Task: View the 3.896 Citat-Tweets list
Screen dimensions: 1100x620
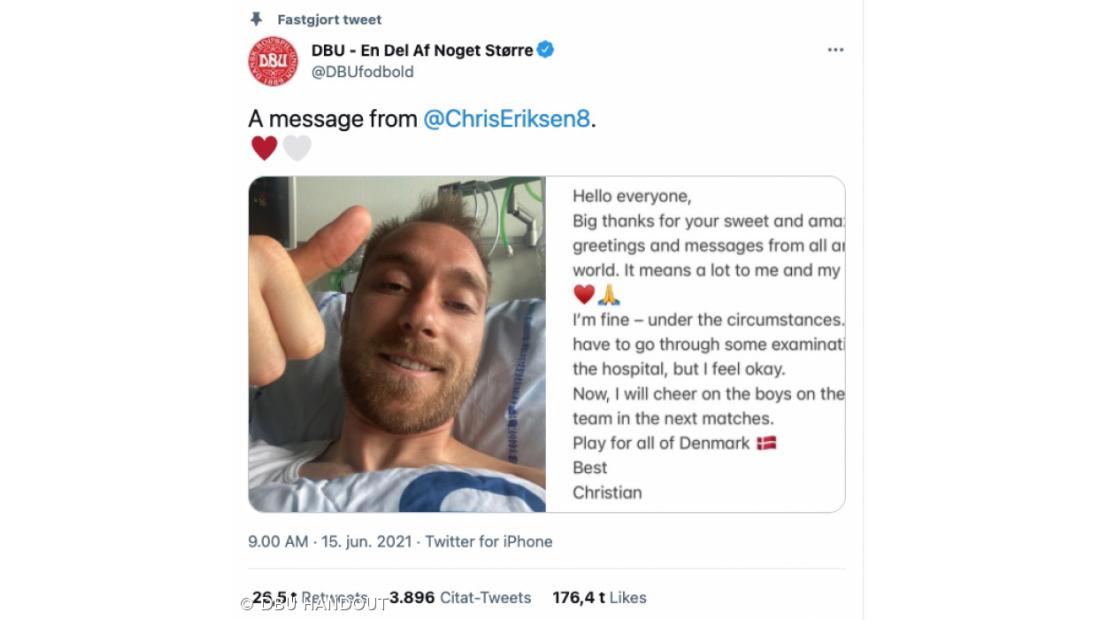Action: pyautogui.click(x=460, y=598)
